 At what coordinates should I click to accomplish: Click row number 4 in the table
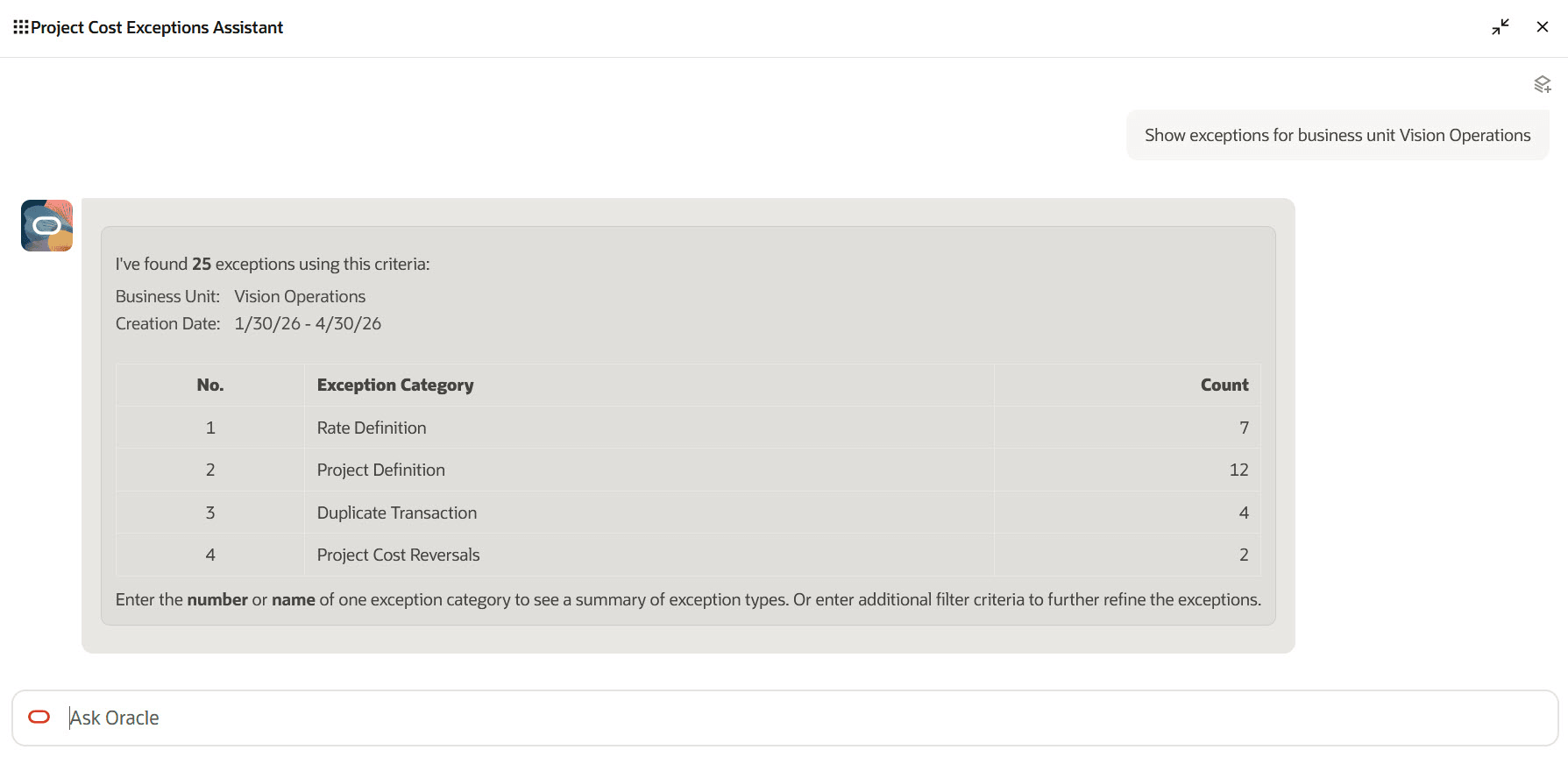(x=210, y=555)
